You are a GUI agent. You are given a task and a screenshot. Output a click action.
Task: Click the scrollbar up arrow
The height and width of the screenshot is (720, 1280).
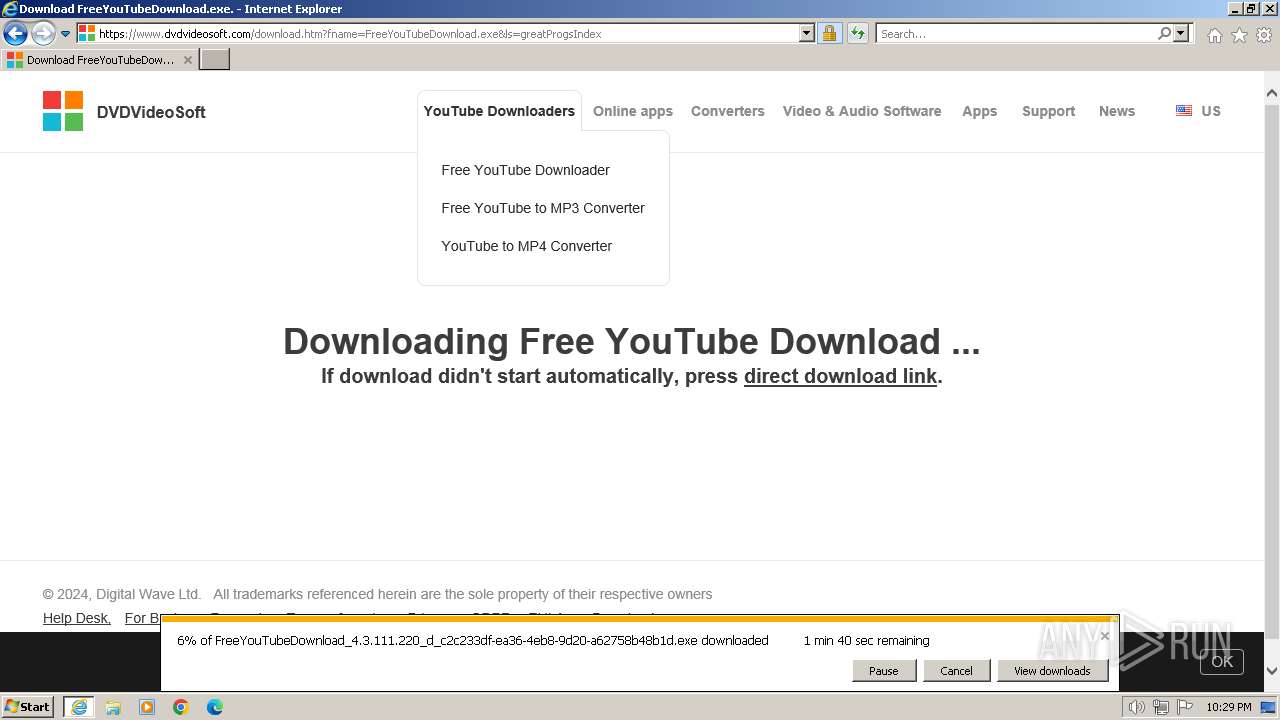(1272, 94)
